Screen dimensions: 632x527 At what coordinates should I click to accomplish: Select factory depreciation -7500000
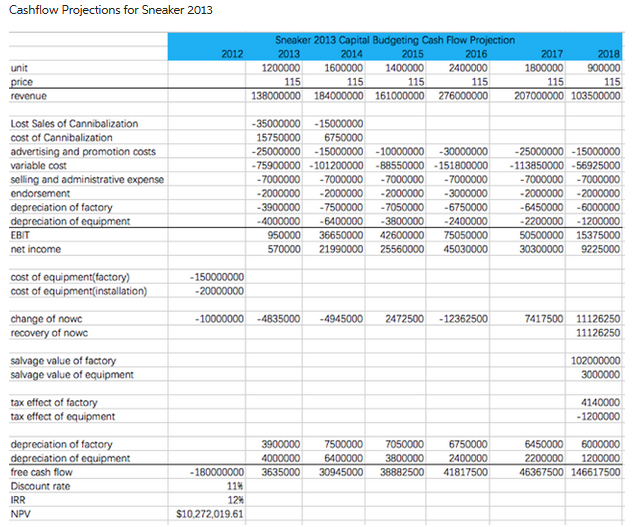(x=341, y=207)
